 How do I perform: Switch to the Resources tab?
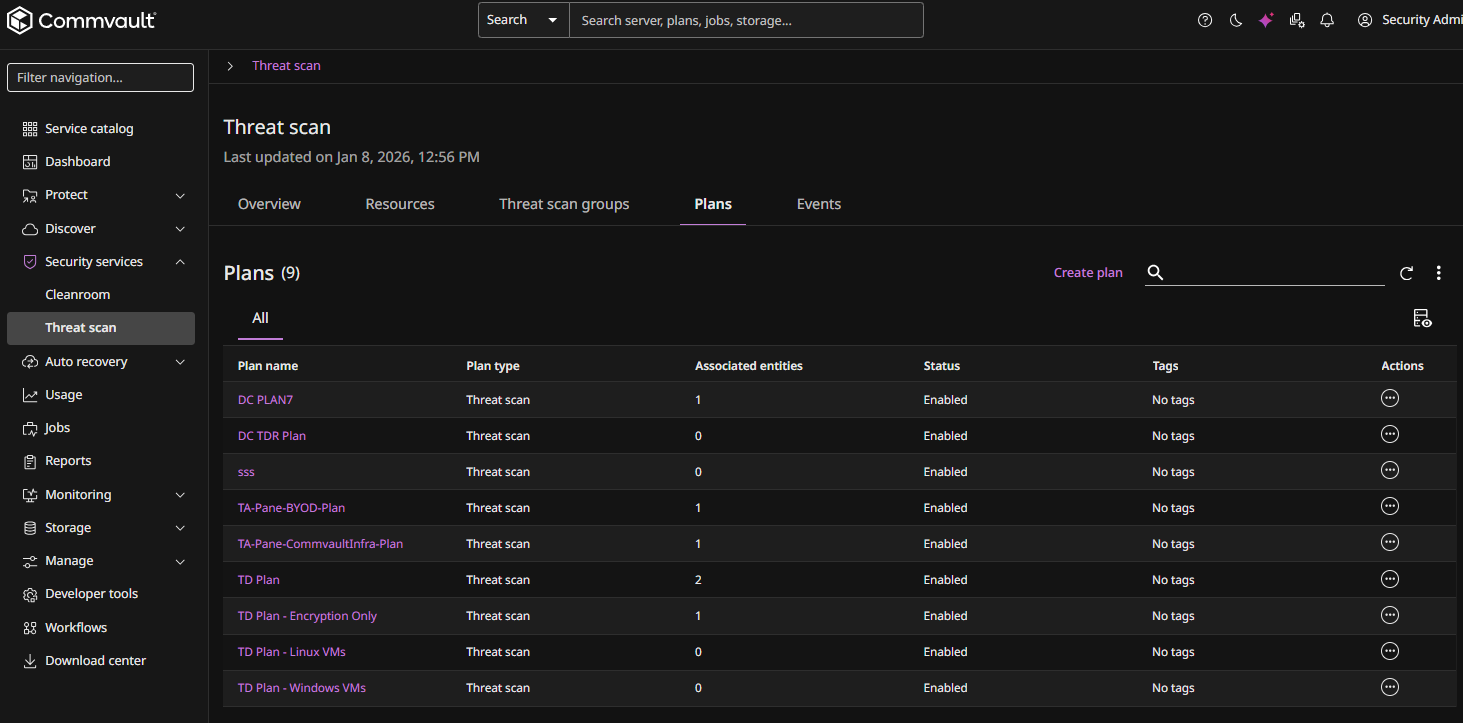(400, 204)
